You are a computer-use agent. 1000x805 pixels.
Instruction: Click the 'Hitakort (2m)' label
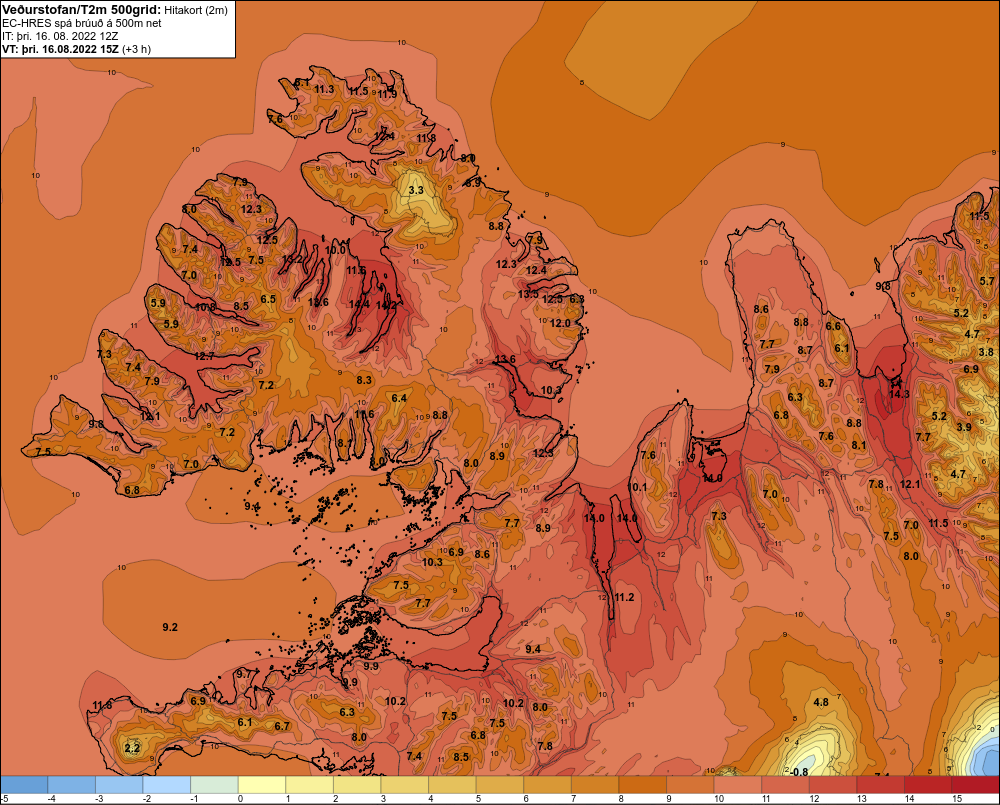click(x=196, y=10)
